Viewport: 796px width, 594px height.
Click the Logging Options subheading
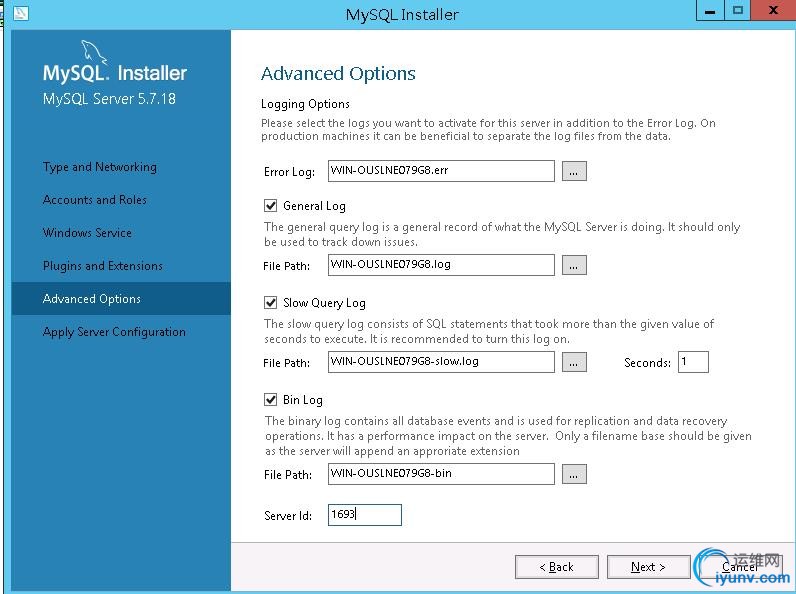coord(305,104)
